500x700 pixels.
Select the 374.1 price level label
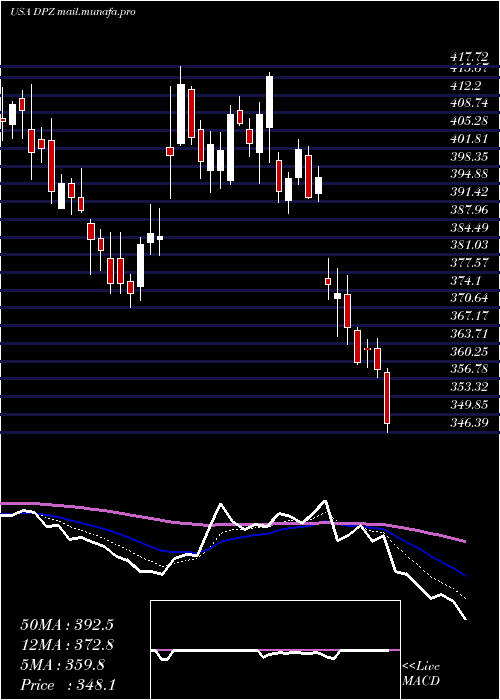(x=468, y=281)
